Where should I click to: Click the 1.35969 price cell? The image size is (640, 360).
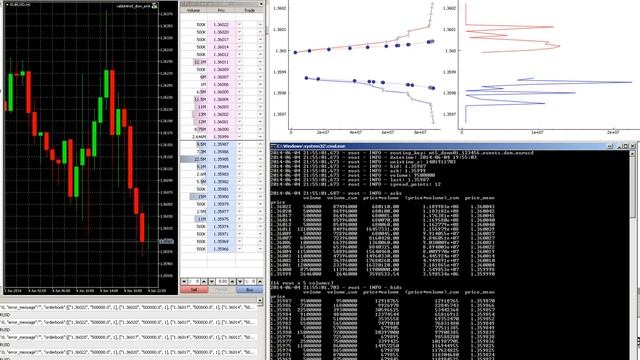coord(221,241)
